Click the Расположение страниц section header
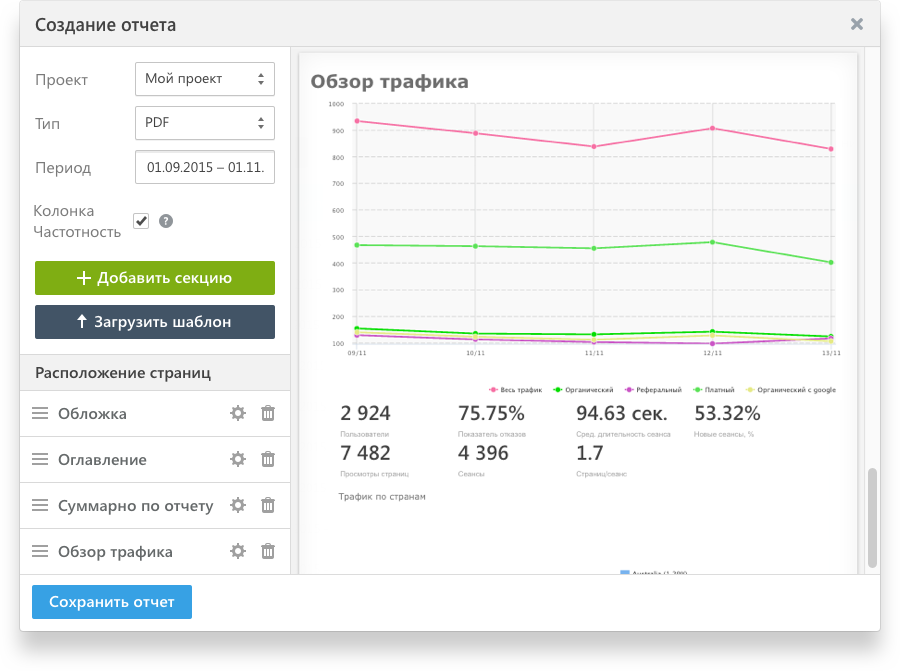Image resolution: width=900 pixels, height=671 pixels. click(155, 373)
